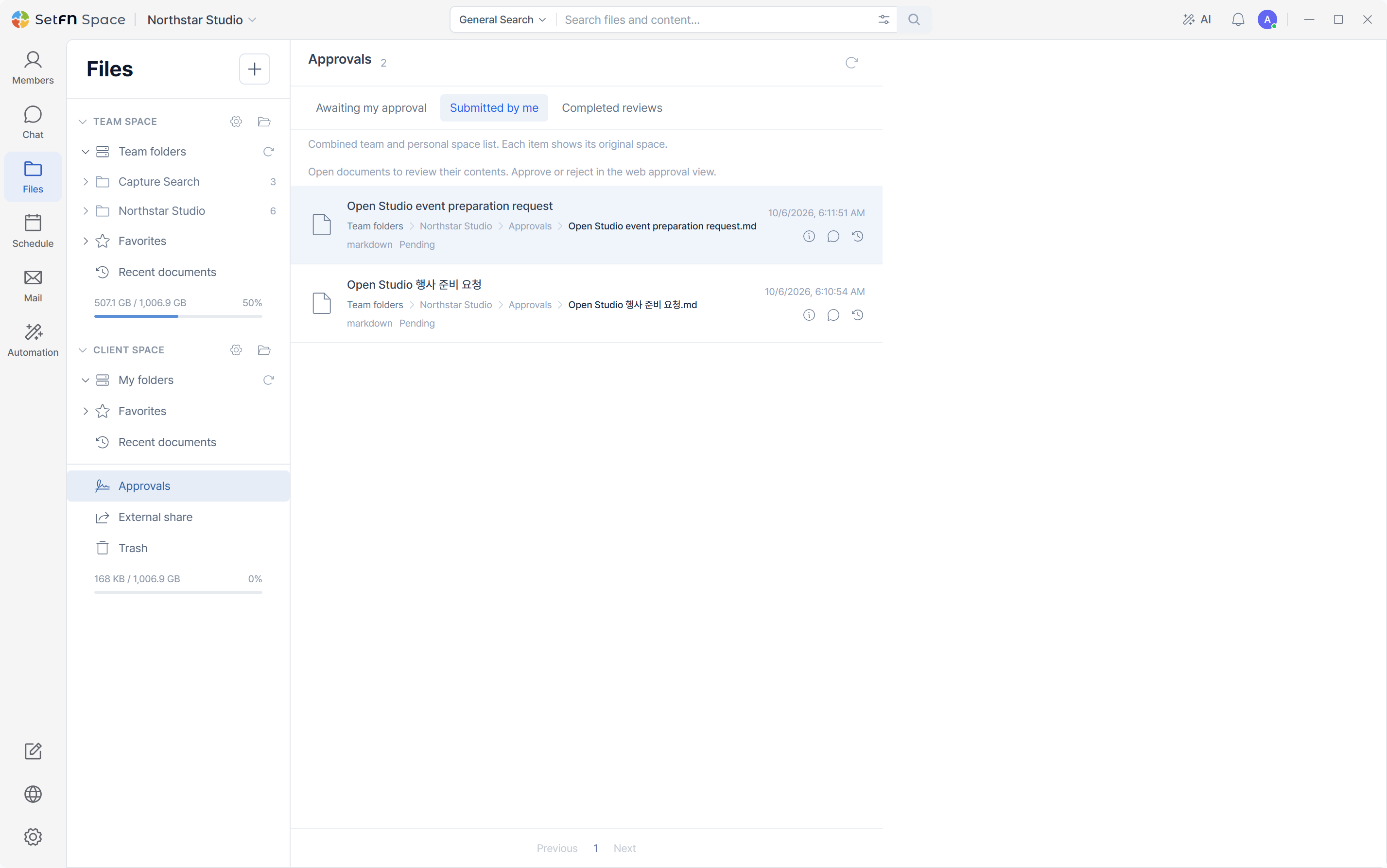Open the AI assistant

pos(1196,19)
